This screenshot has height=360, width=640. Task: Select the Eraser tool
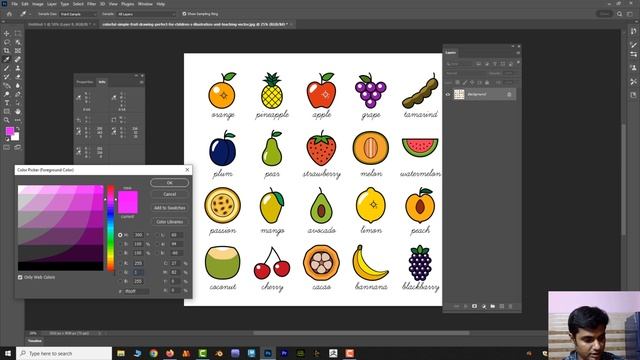coord(18,77)
